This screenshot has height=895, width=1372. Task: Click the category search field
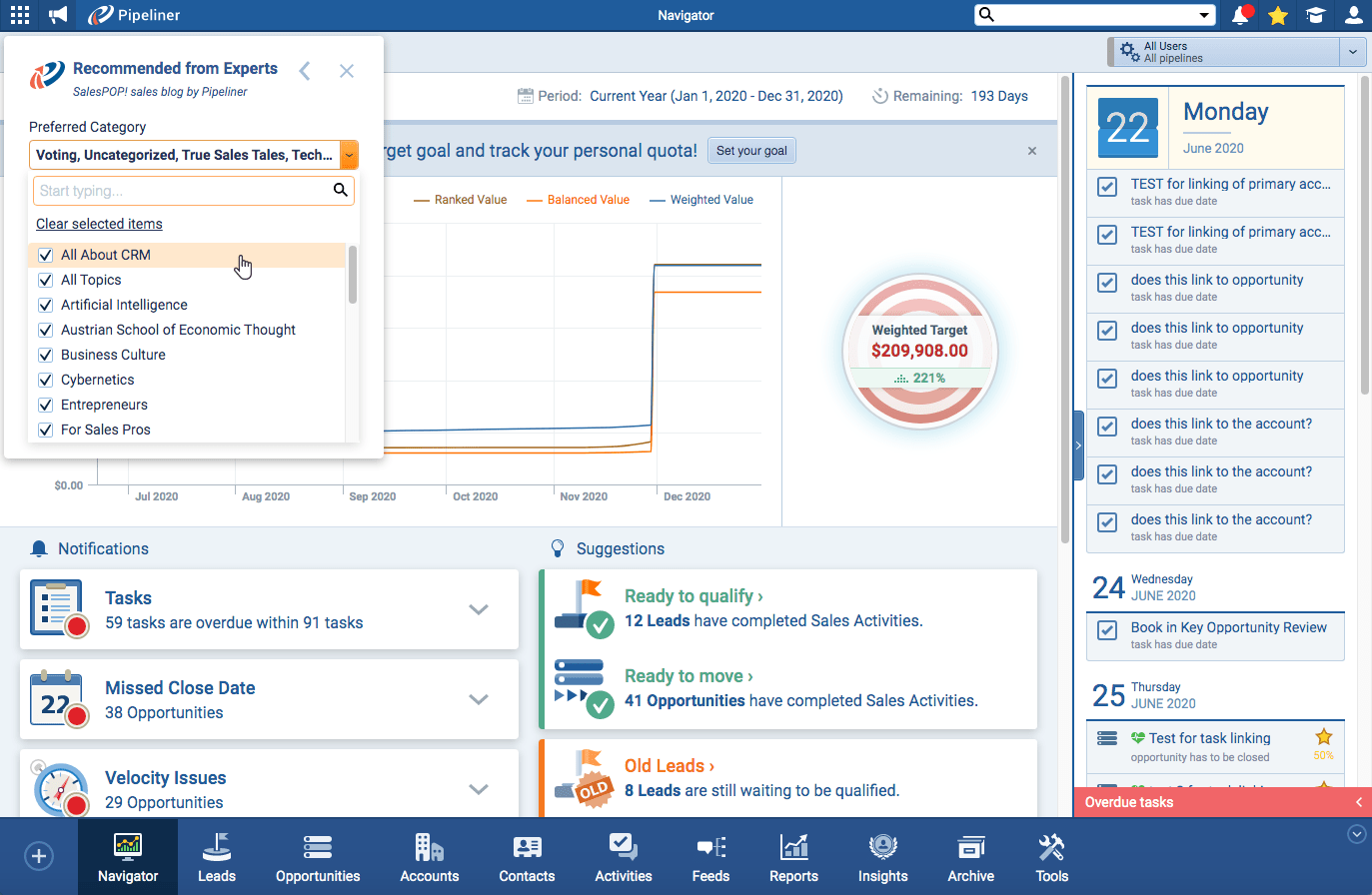[x=183, y=191]
